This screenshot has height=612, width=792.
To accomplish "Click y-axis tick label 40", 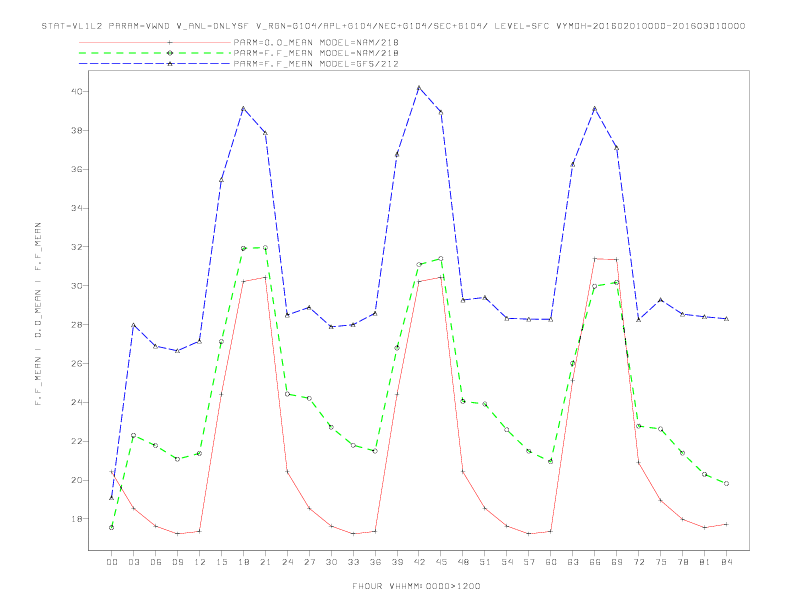I will 77,91.
